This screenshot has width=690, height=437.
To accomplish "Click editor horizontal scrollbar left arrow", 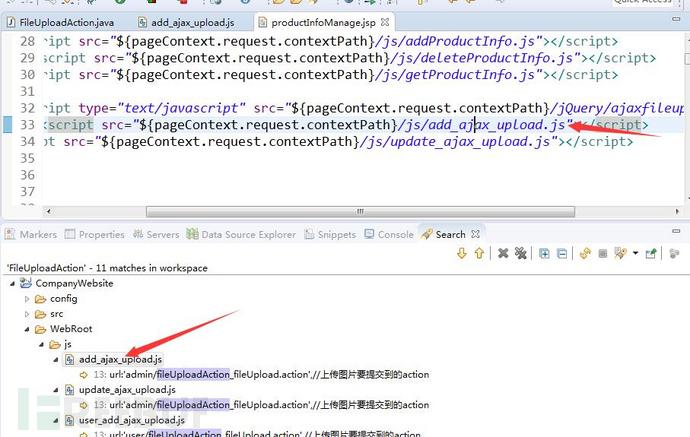I will (x=48, y=211).
